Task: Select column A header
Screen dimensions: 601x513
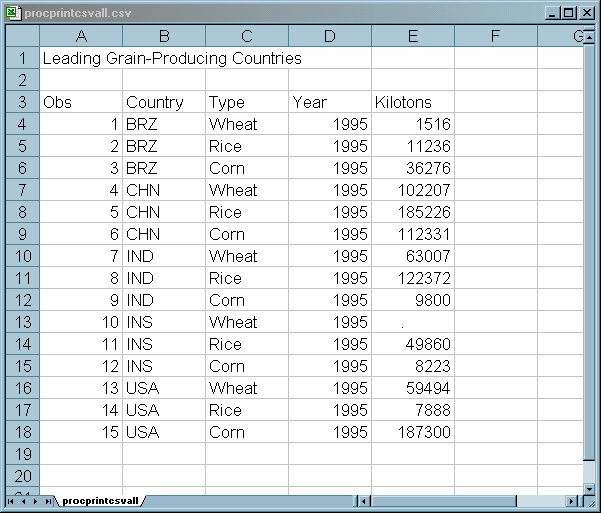Action: click(81, 36)
